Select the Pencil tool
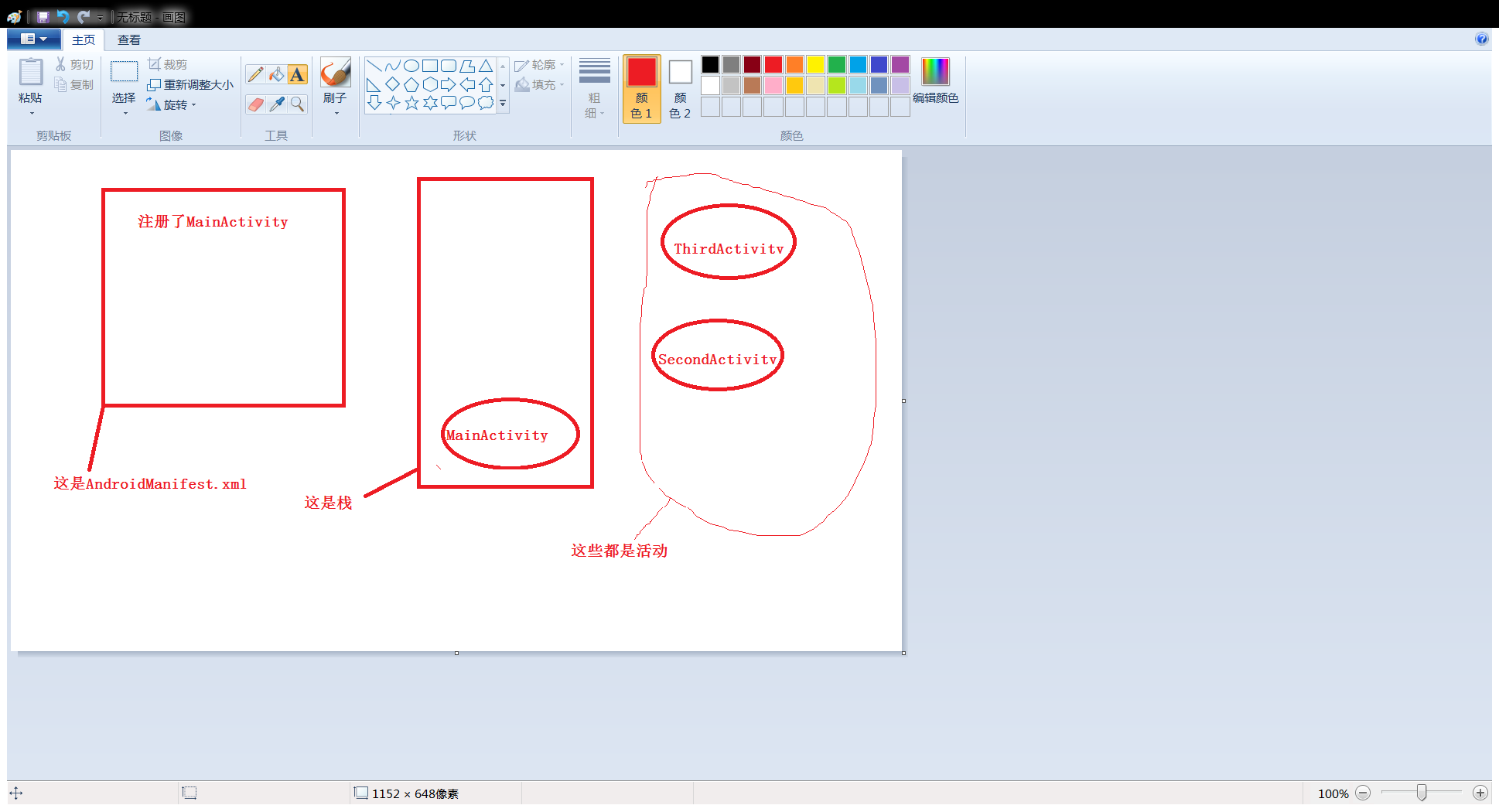Viewport: 1499px width, 812px height. click(256, 74)
